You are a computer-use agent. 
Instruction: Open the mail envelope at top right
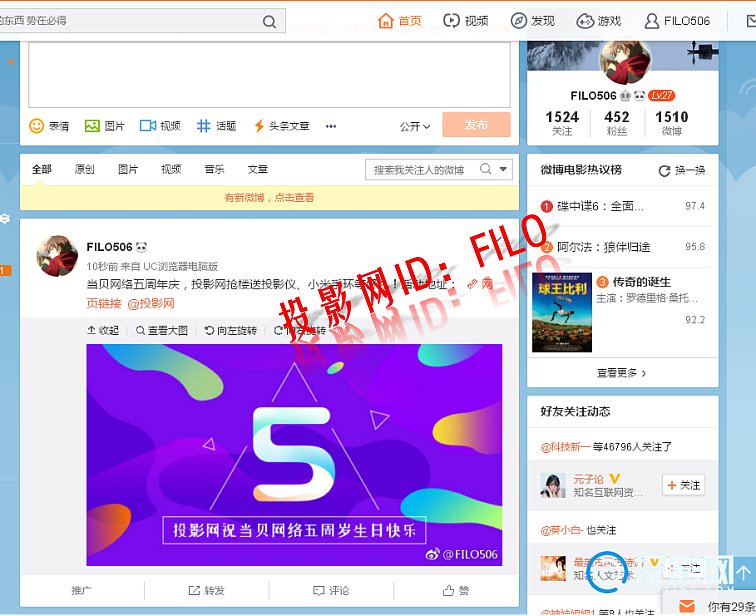click(751, 21)
